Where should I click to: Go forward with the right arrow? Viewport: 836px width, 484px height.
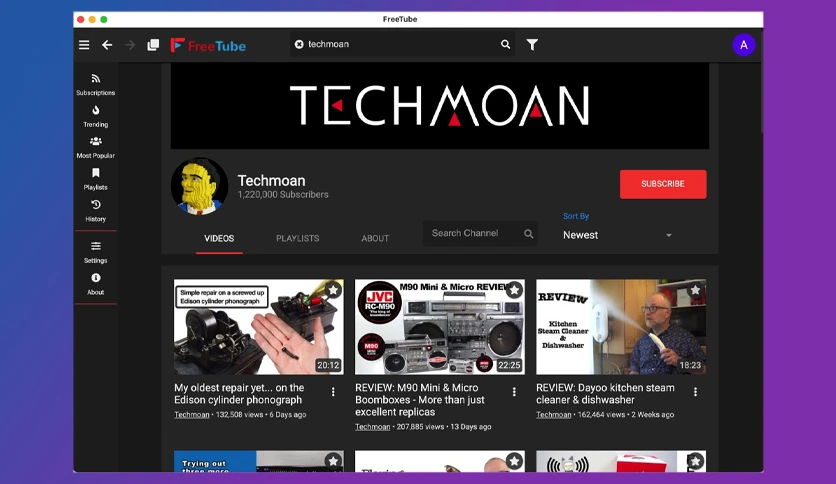[130, 45]
